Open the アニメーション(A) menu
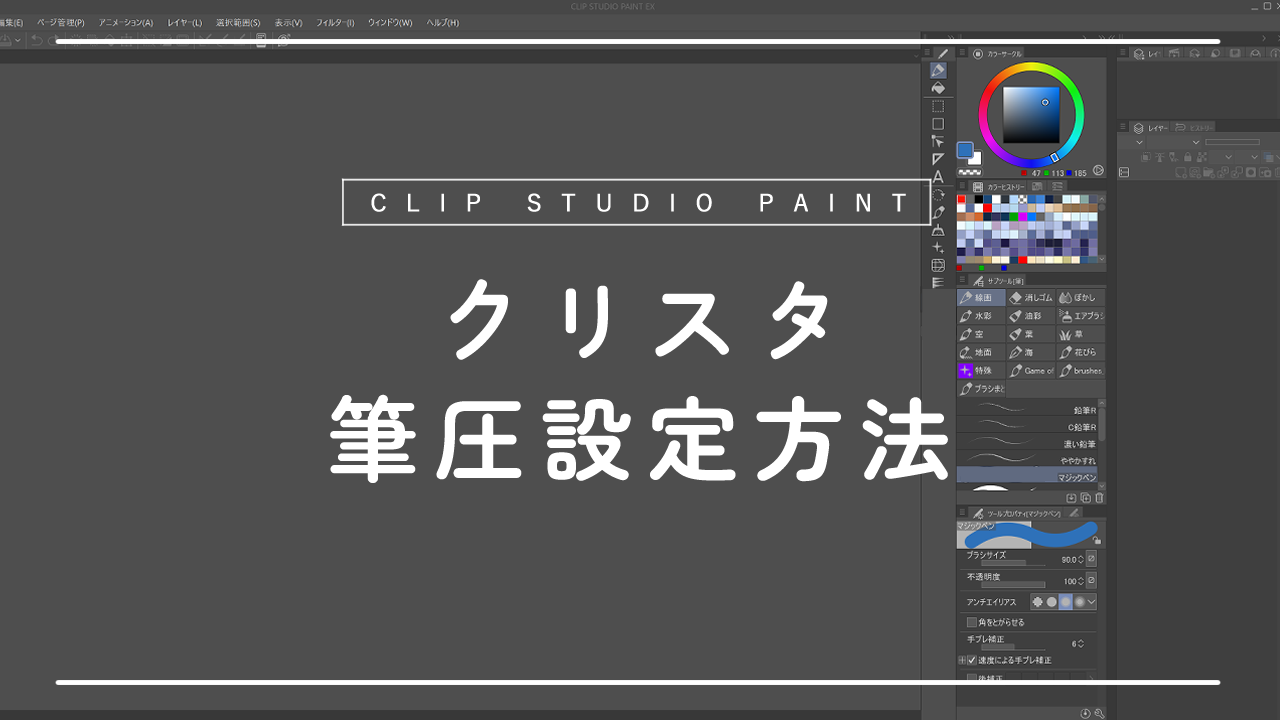The height and width of the screenshot is (720, 1280). tap(126, 22)
